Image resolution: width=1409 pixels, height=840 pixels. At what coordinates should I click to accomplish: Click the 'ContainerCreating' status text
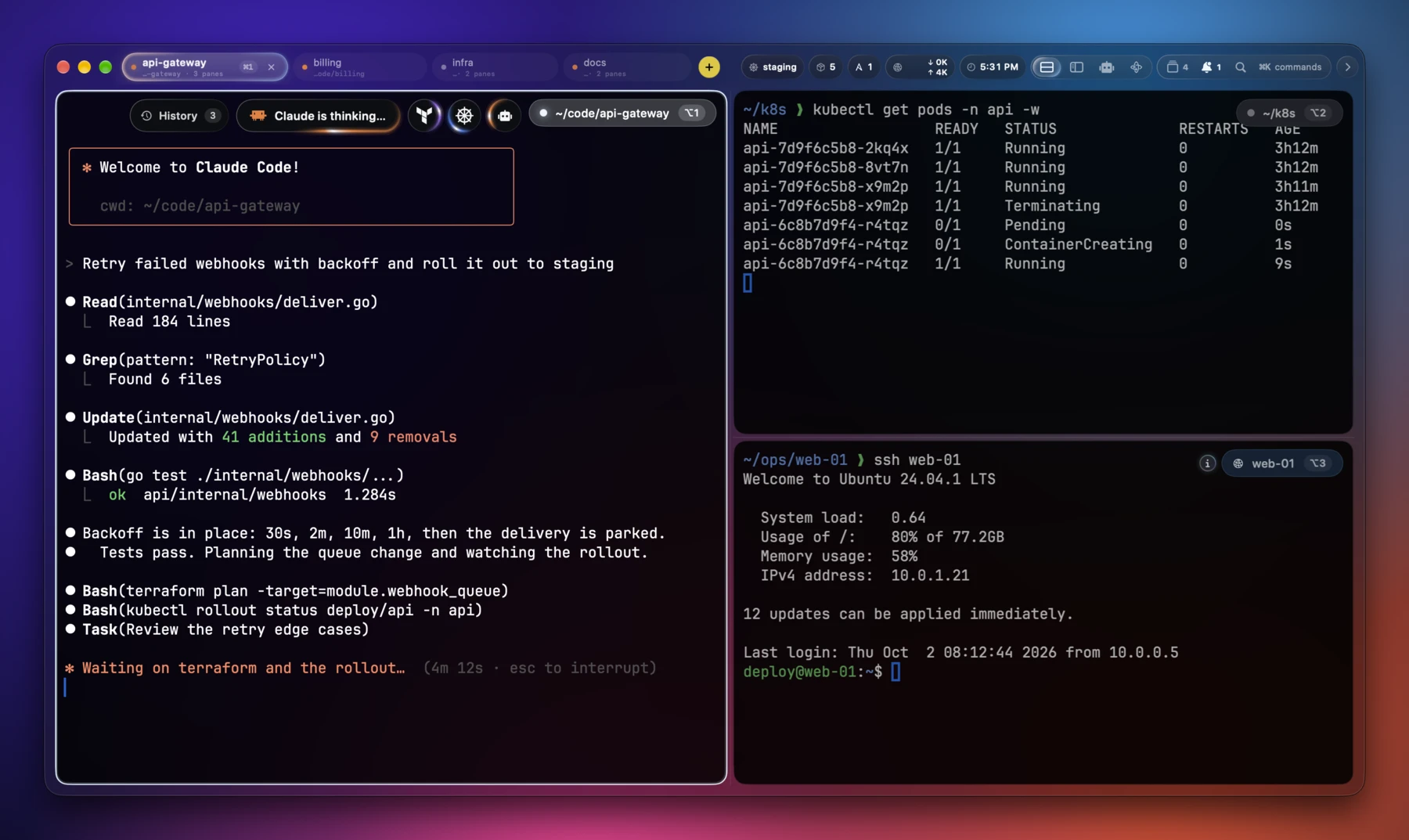point(1079,244)
